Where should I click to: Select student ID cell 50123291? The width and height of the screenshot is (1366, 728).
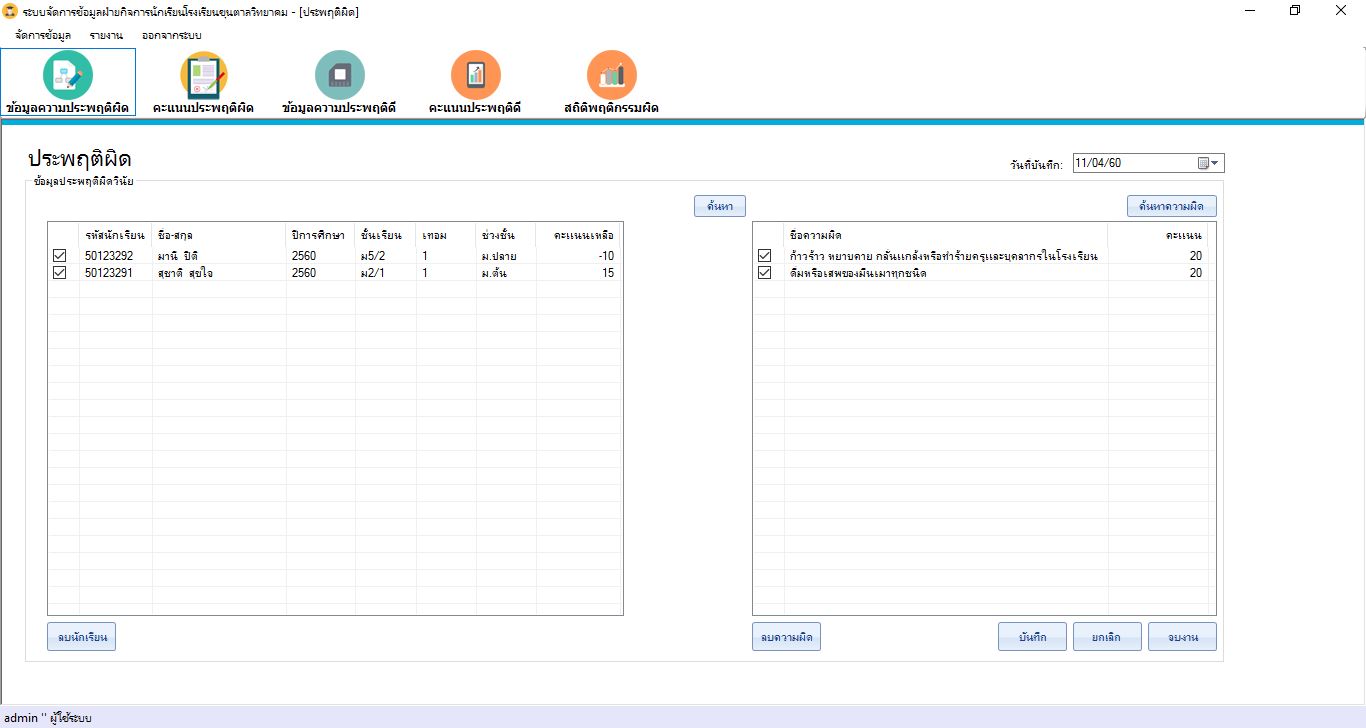tap(116, 272)
